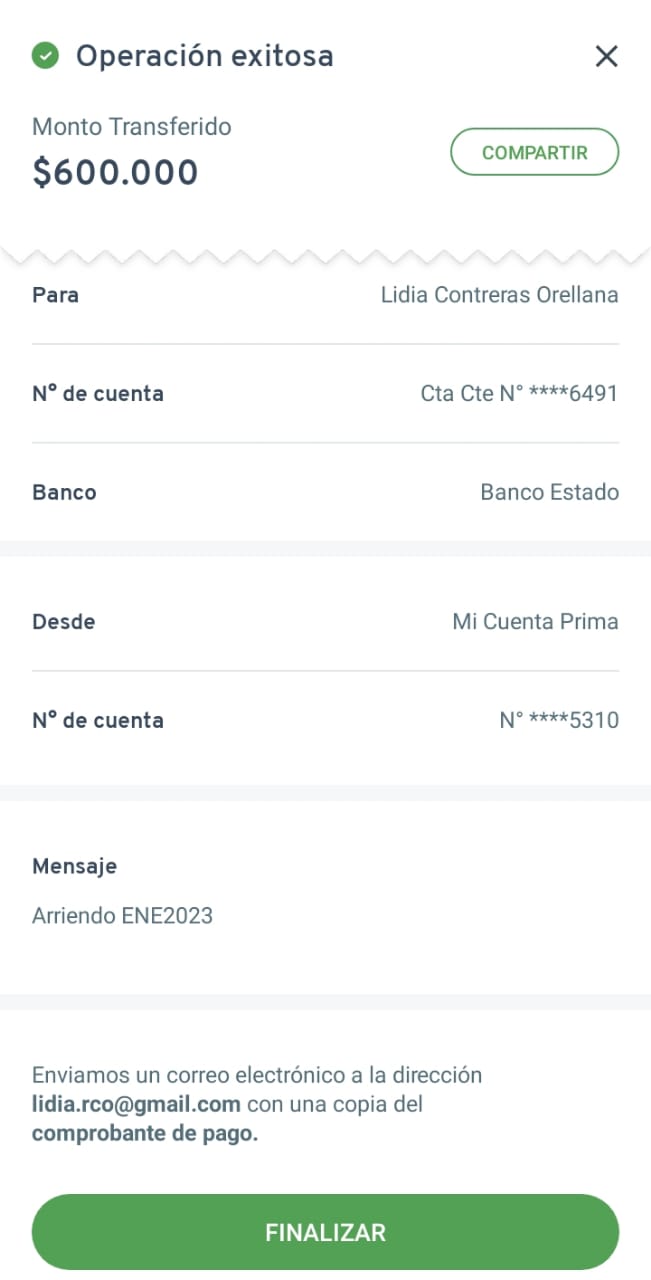Screen dimensions: 651x1280
Task: Tap the Banco row label
Action: 64,492
